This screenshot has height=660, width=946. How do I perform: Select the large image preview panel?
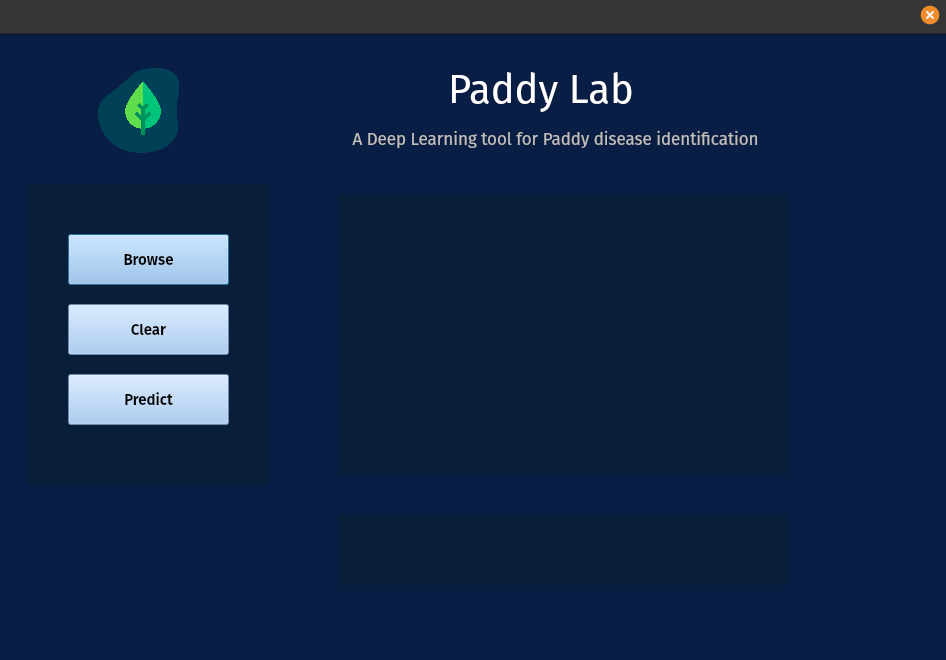tap(563, 333)
